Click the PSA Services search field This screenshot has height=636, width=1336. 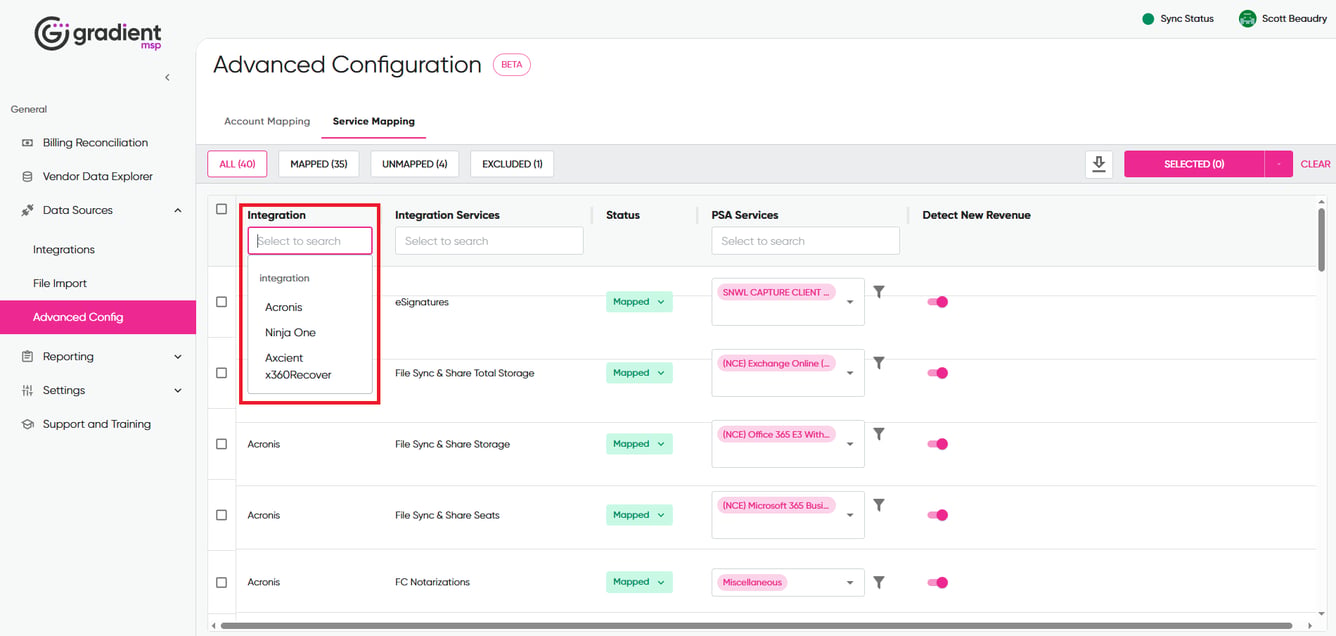tap(806, 241)
